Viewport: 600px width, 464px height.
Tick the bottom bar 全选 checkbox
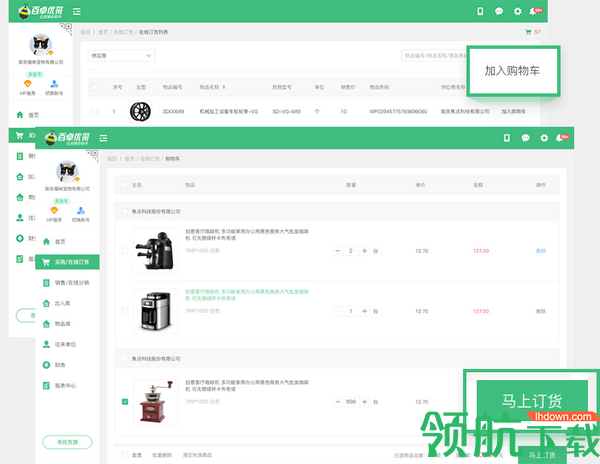click(x=125, y=455)
